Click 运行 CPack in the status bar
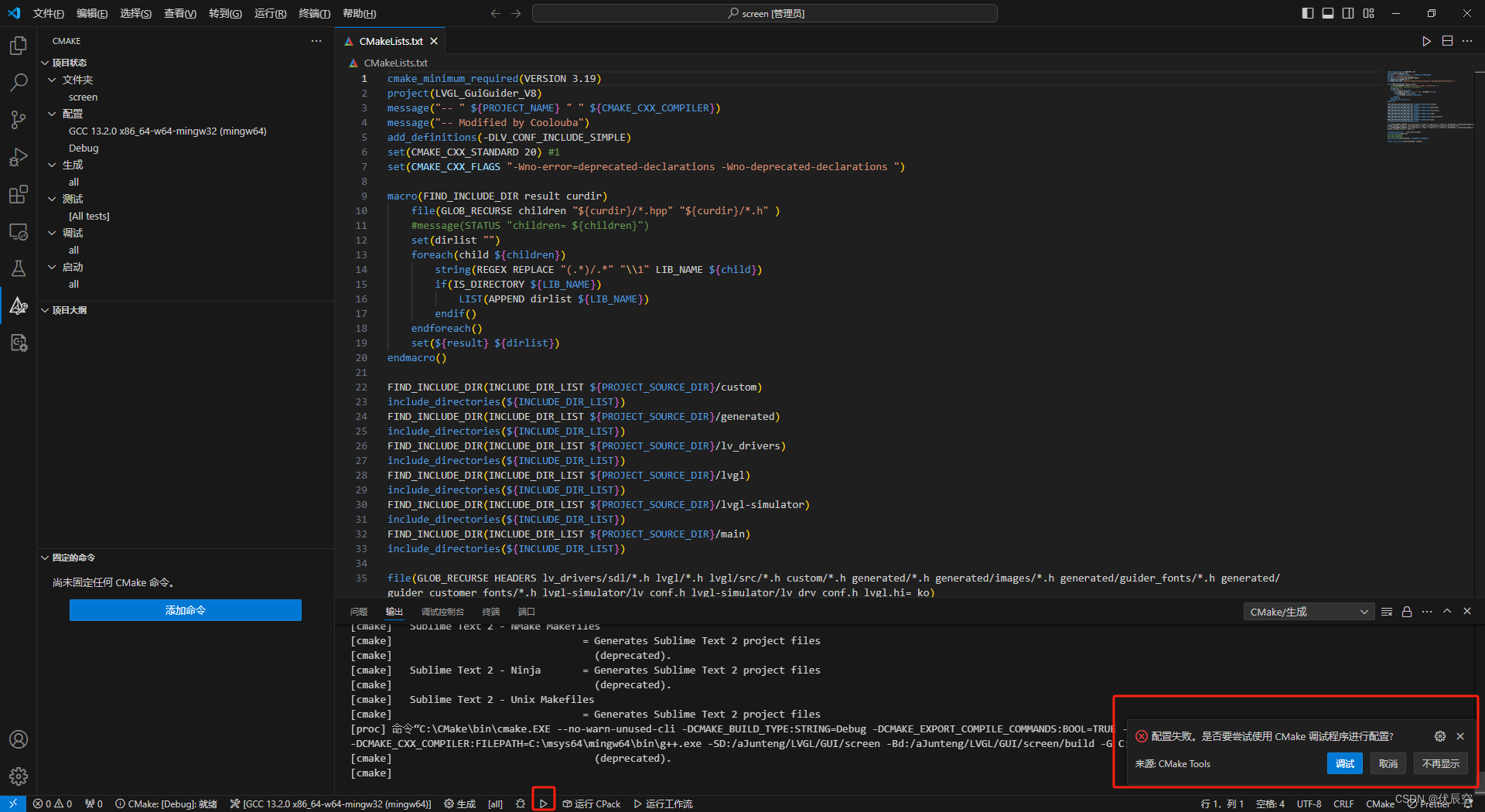The height and width of the screenshot is (812, 1485). (x=592, y=803)
